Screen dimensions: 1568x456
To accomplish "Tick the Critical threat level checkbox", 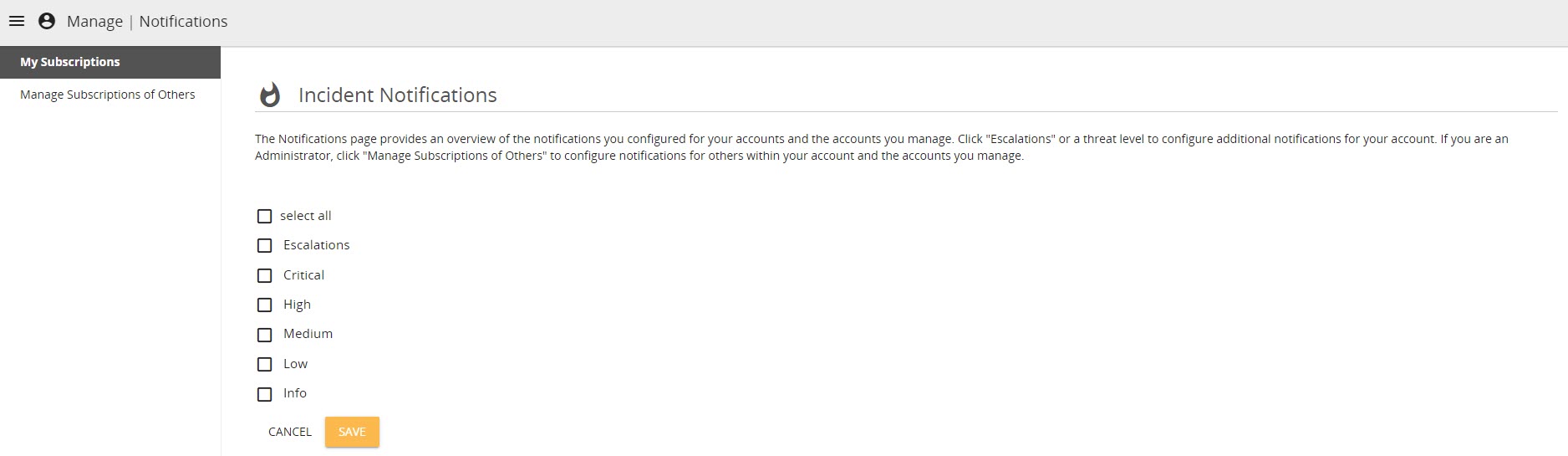I will click(x=264, y=275).
